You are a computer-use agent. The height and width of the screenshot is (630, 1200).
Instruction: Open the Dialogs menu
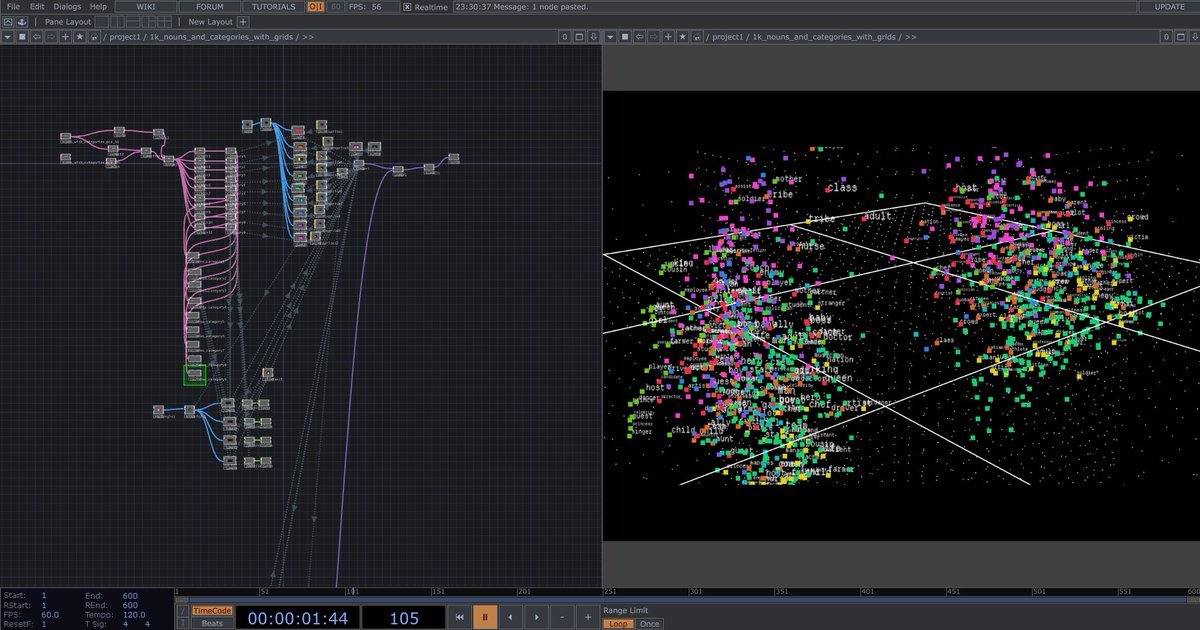(67, 7)
